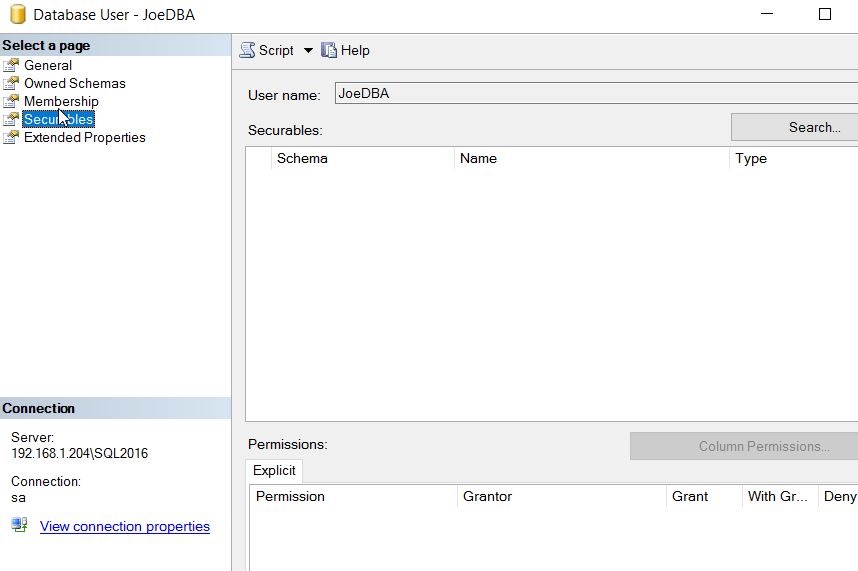The width and height of the screenshot is (858, 571).
Task: Switch to the Explicit permissions tab
Action: (x=274, y=470)
